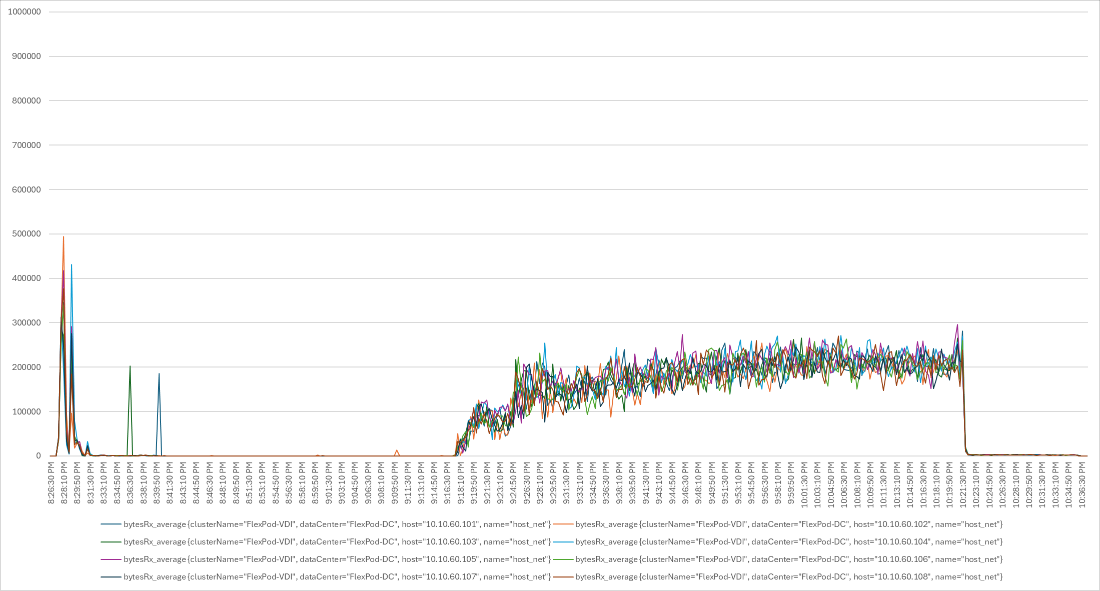
Task: Click the 200000 y-axis label
Action: 26,367
